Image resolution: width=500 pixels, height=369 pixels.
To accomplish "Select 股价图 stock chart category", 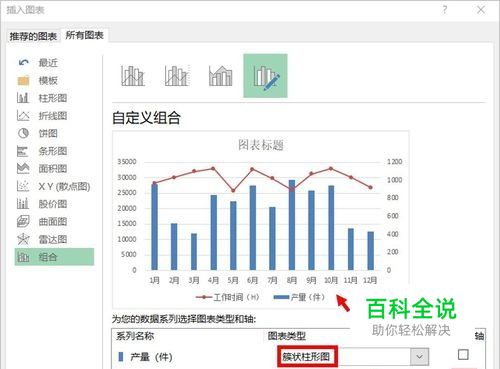I will tap(53, 204).
